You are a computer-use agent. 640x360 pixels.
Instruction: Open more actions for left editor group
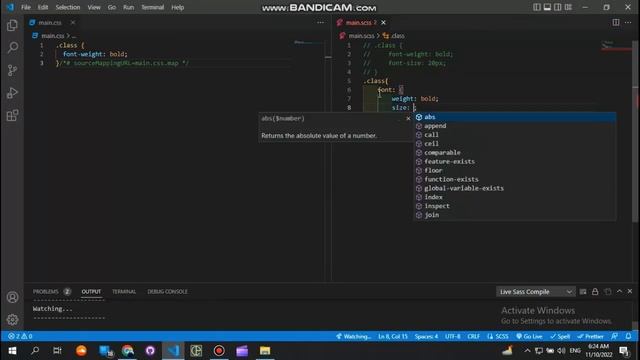pyautogui.click(x=320, y=22)
